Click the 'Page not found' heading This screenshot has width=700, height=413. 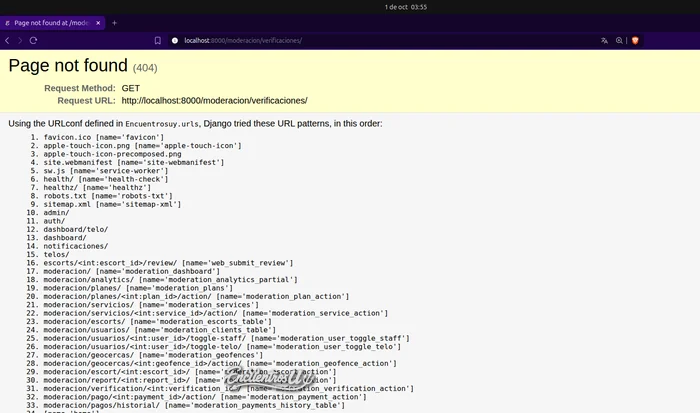click(x=68, y=66)
